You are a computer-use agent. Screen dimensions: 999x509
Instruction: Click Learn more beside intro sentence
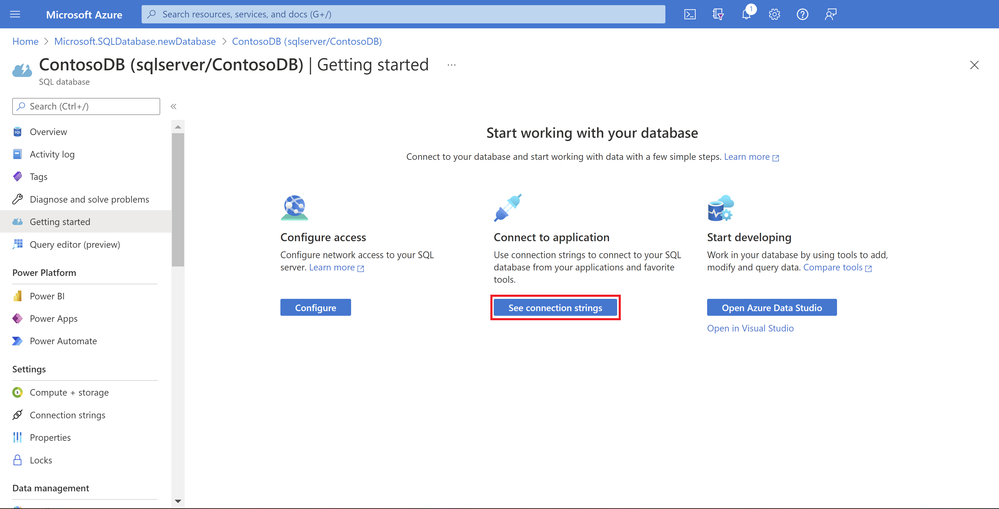752,157
